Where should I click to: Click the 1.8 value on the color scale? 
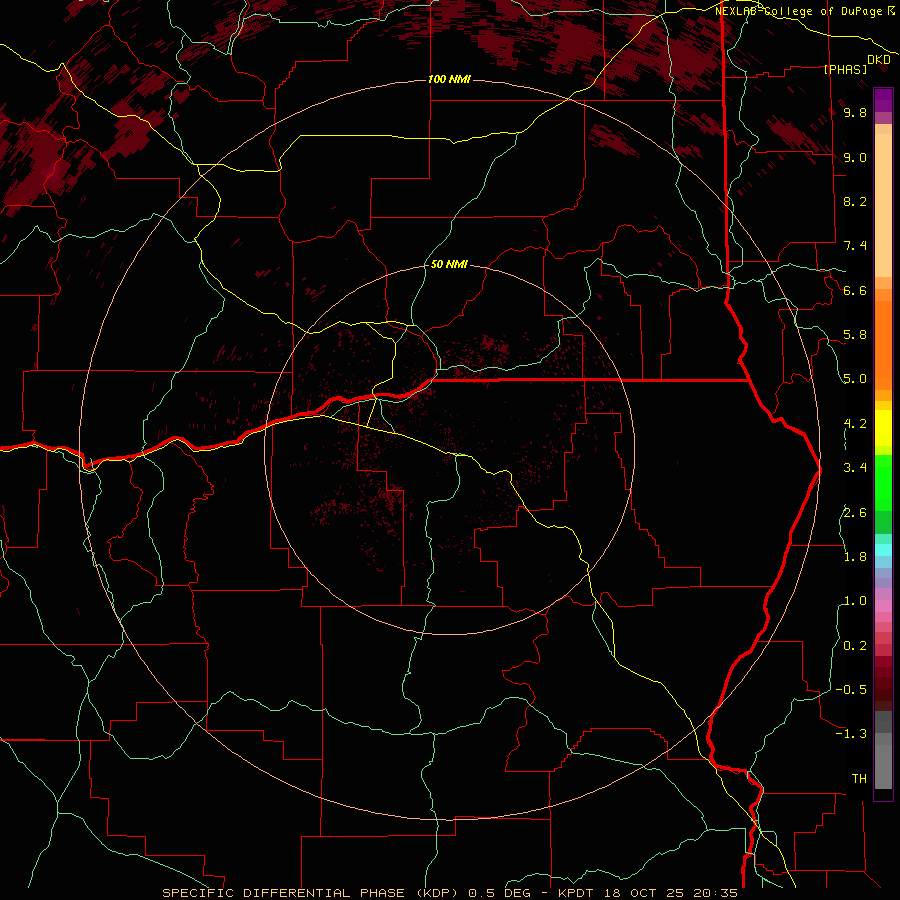855,557
